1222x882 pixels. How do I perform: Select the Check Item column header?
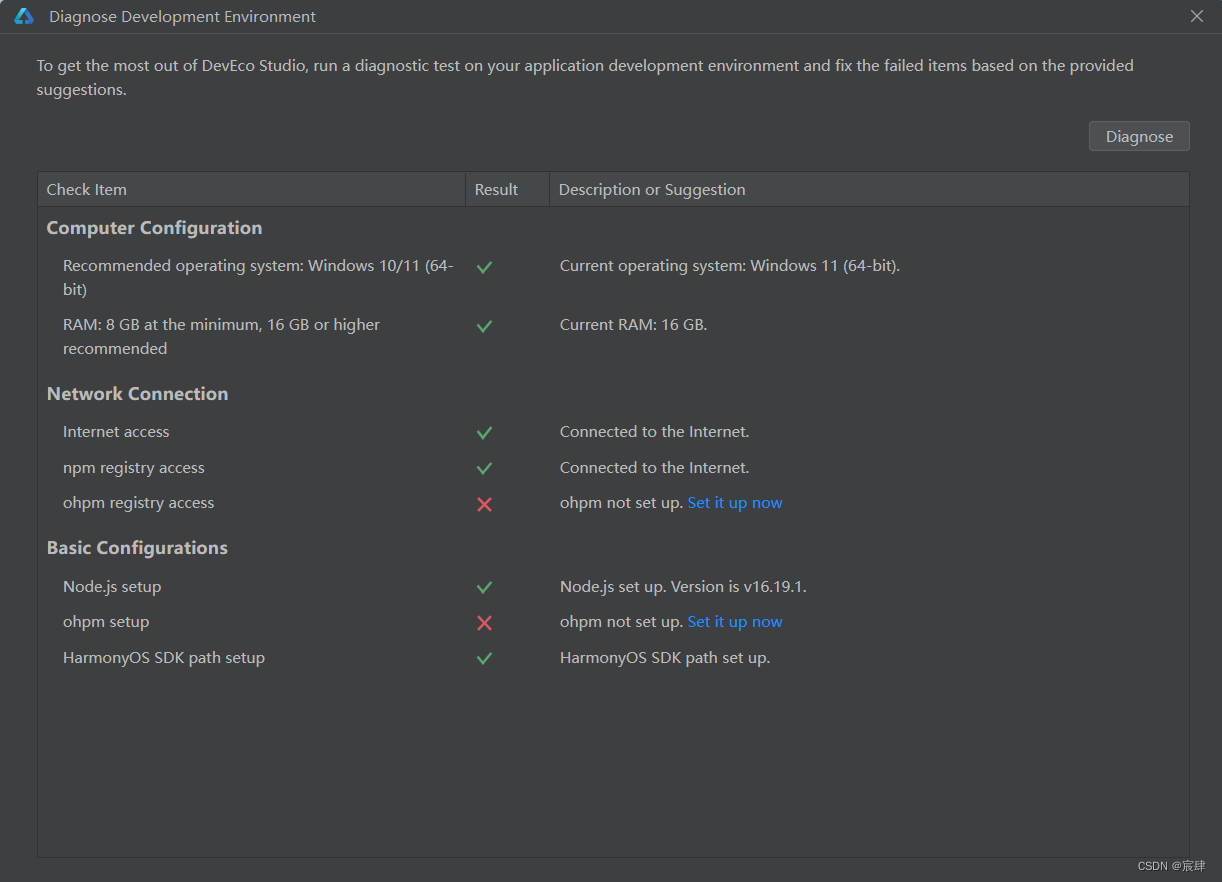tap(251, 189)
